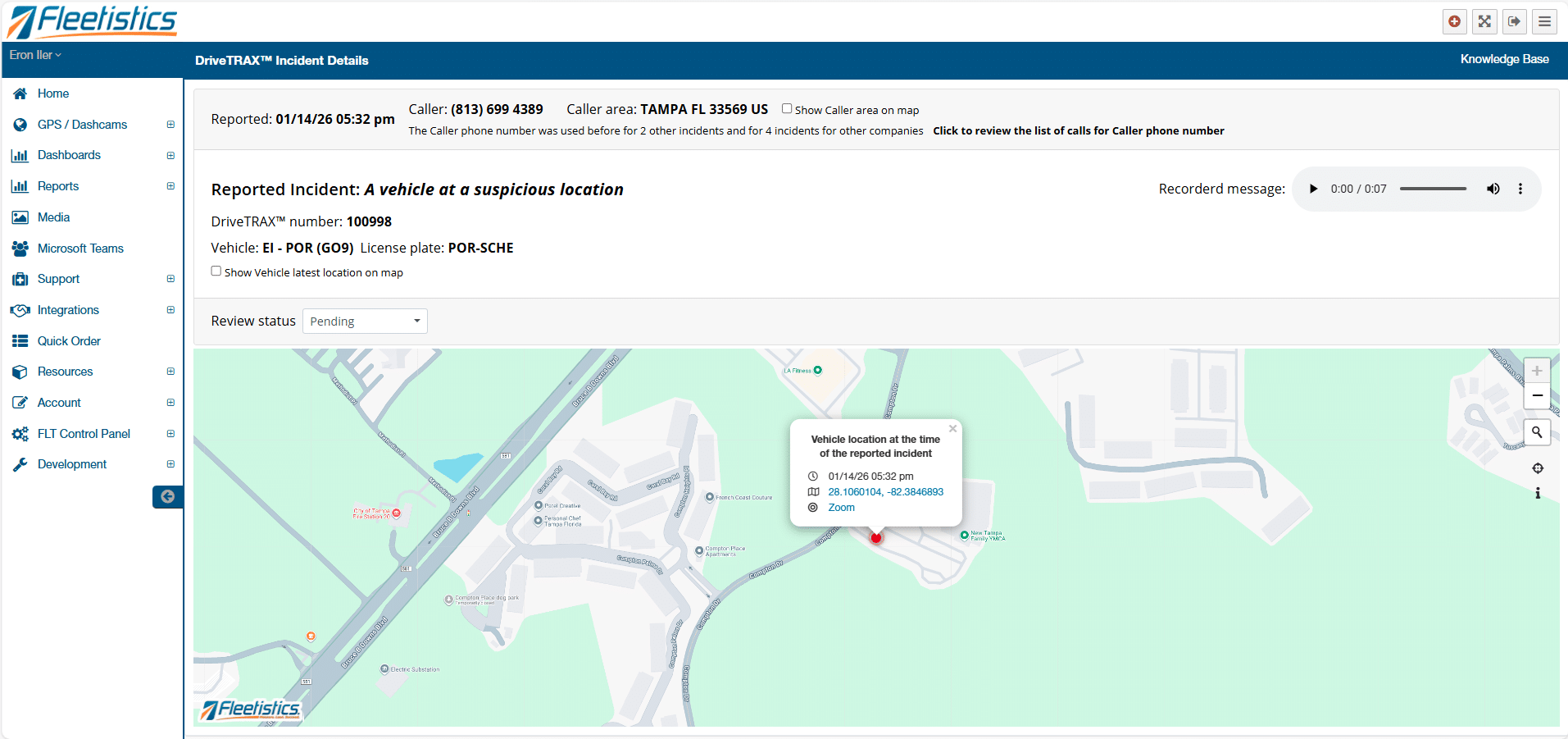Click the map zoom out button

coord(1537,395)
